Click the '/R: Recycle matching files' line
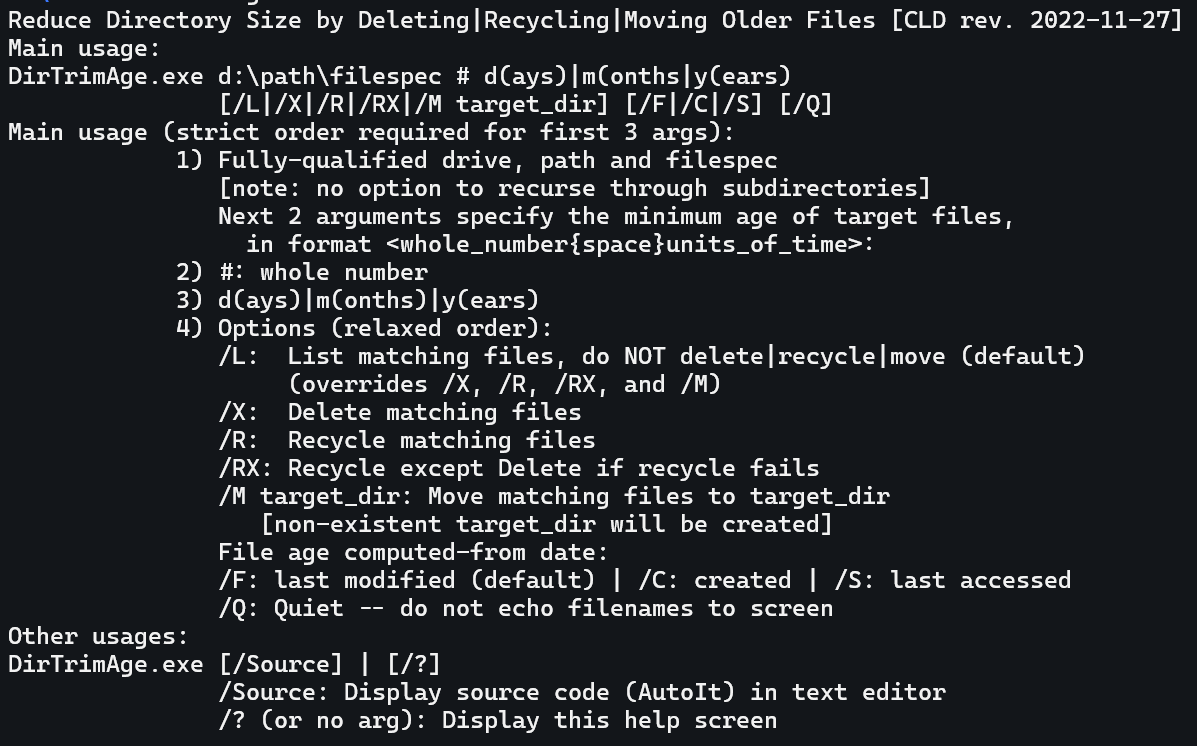This screenshot has width=1197, height=746. (x=406, y=440)
